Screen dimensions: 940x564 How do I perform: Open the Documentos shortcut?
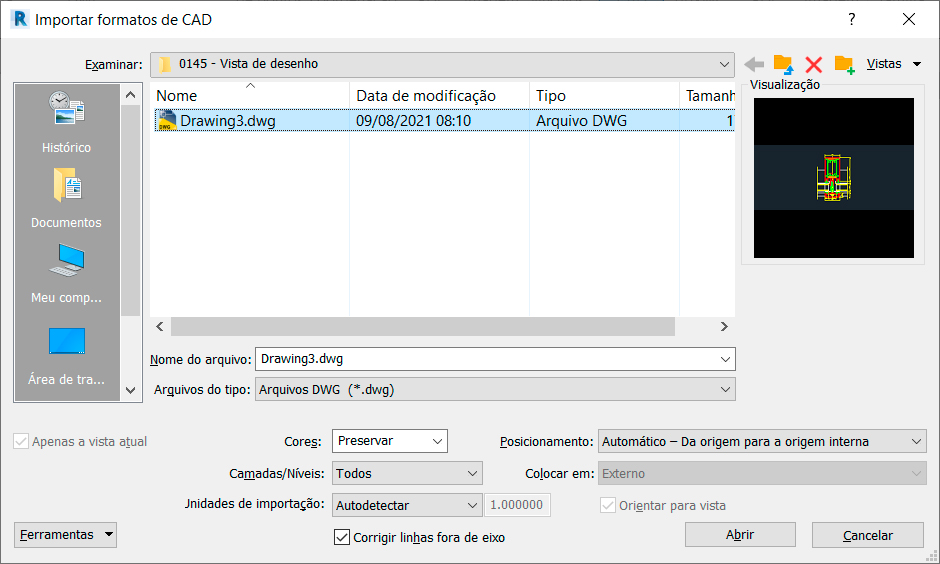click(66, 197)
